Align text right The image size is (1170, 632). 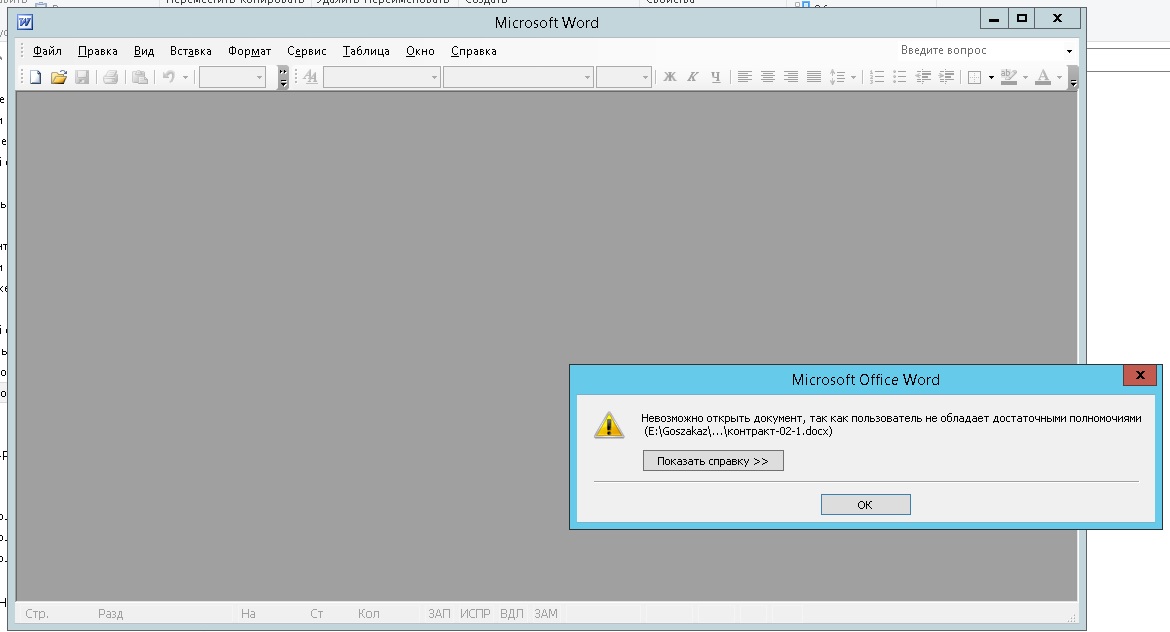791,77
